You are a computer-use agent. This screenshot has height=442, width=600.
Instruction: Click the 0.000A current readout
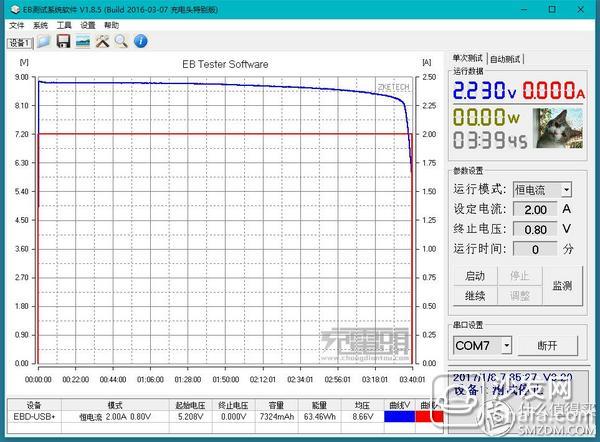[553, 91]
